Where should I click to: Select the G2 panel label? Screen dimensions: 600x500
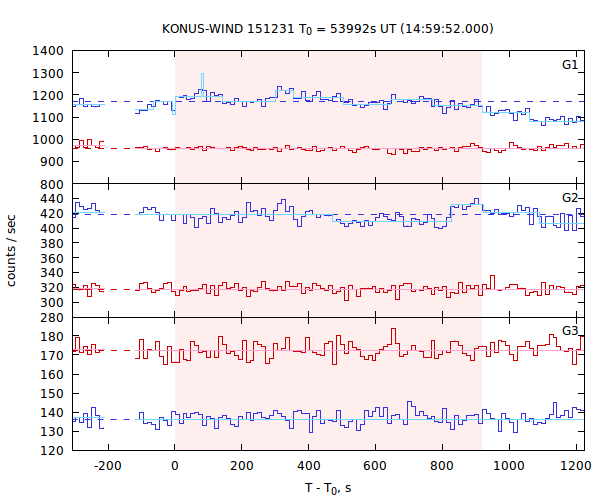tap(570, 198)
